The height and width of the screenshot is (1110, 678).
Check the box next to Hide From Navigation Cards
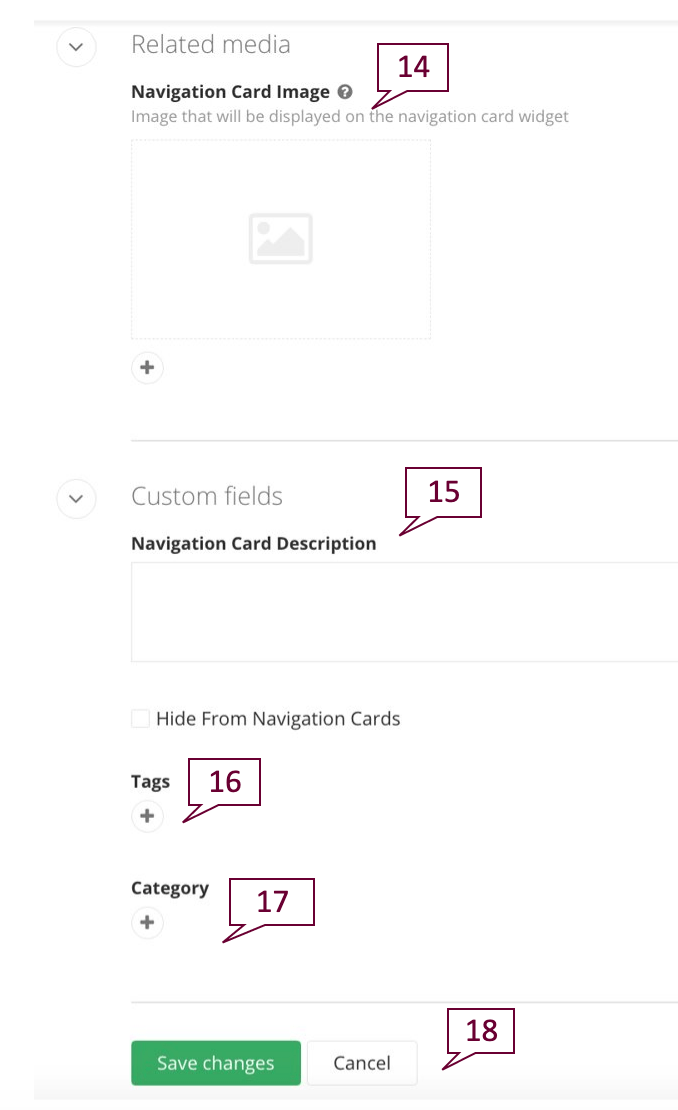pos(140,718)
